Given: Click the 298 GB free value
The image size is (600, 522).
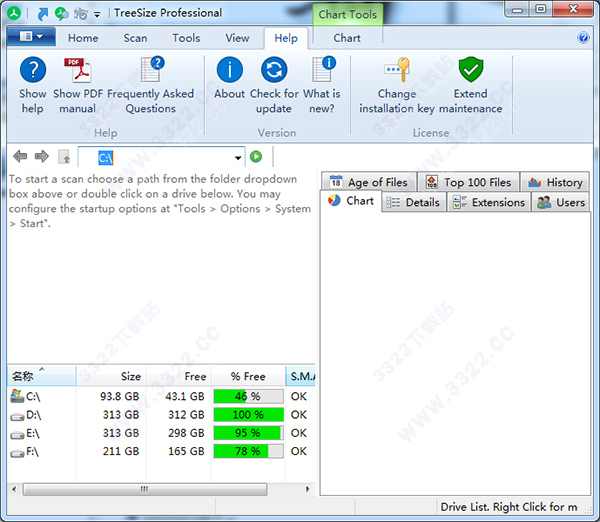Looking at the screenshot, I should click(x=186, y=433).
